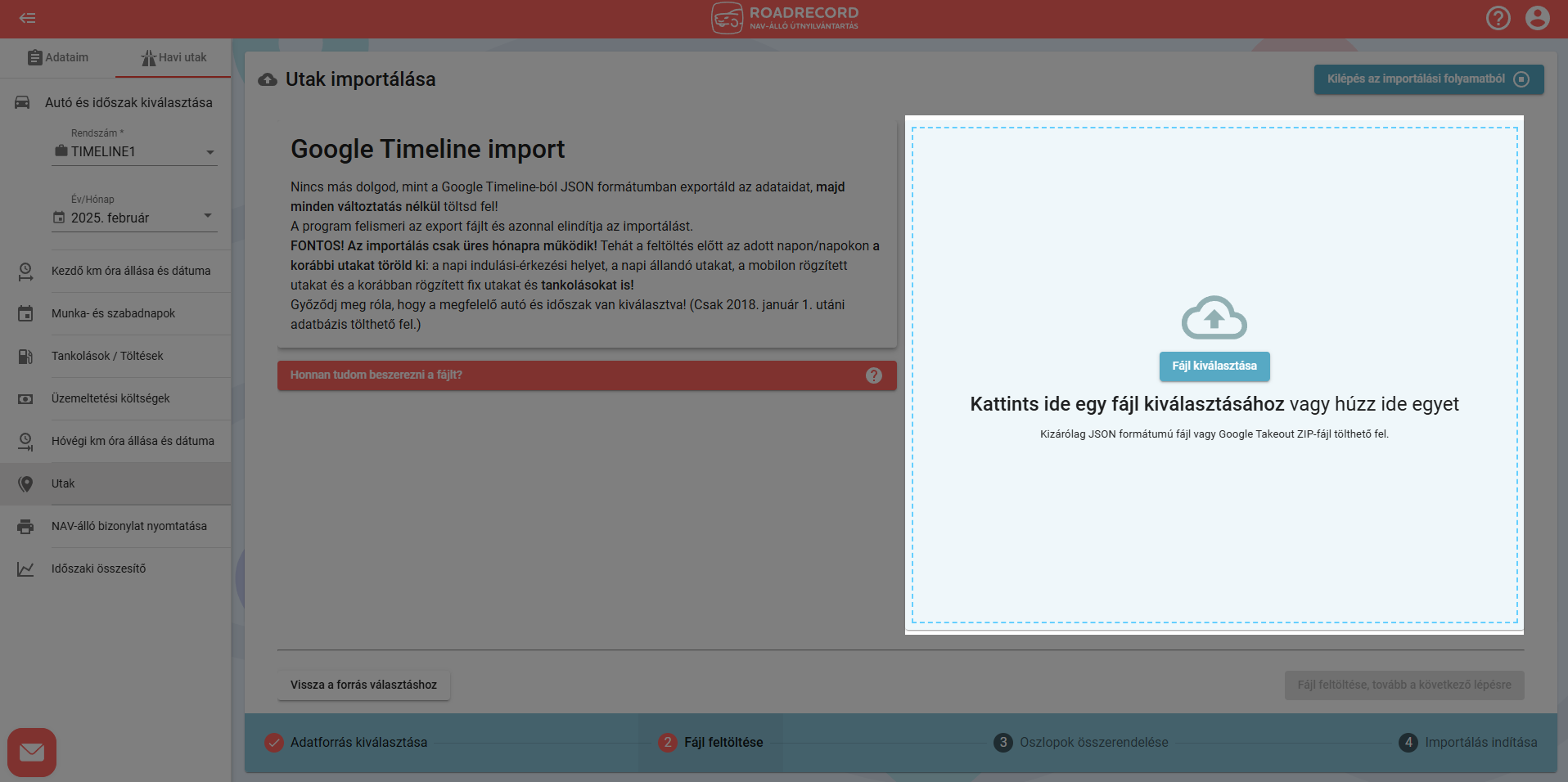This screenshot has width=1568, height=782.
Task: Click the stop circle icon on Kilépés button
Action: (1521, 79)
